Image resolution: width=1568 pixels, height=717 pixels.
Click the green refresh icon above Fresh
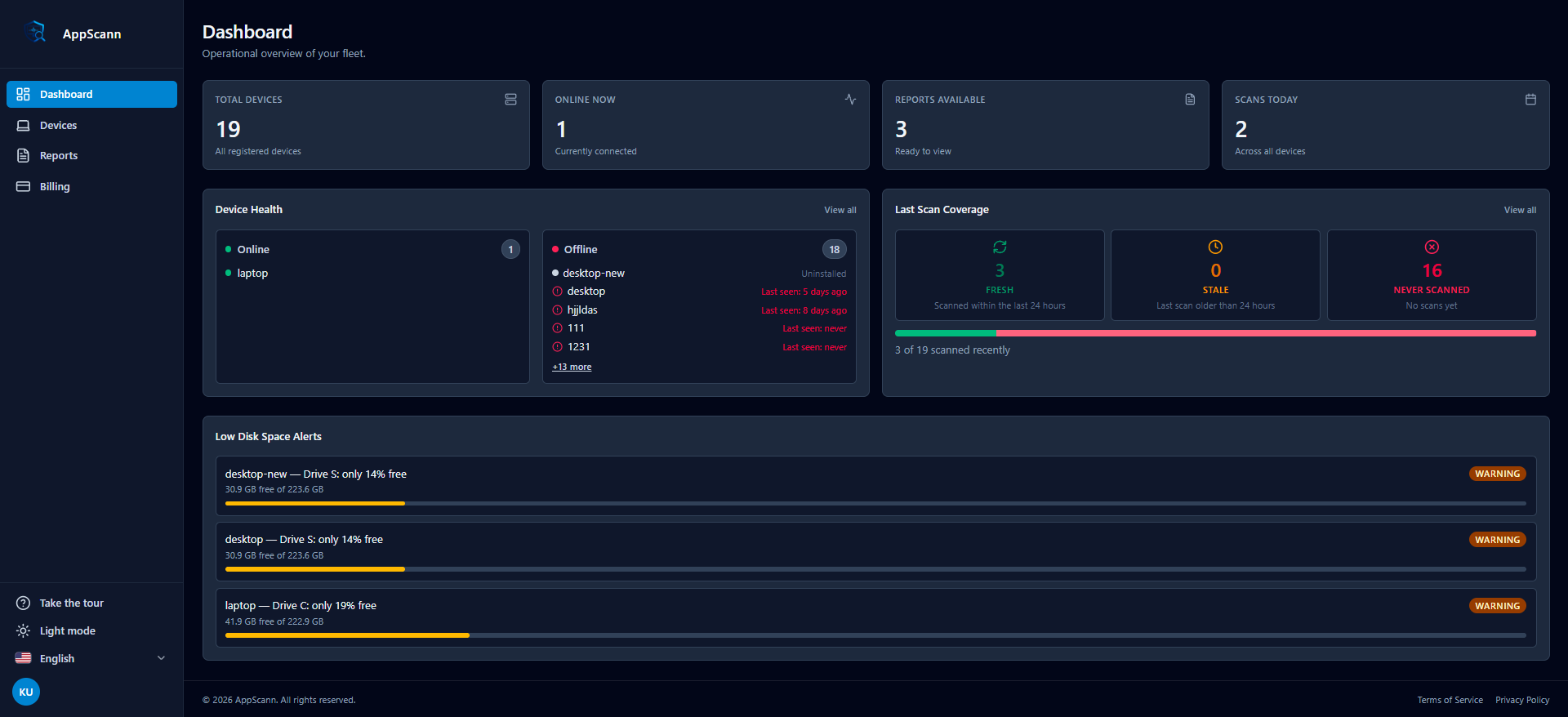(x=1000, y=247)
